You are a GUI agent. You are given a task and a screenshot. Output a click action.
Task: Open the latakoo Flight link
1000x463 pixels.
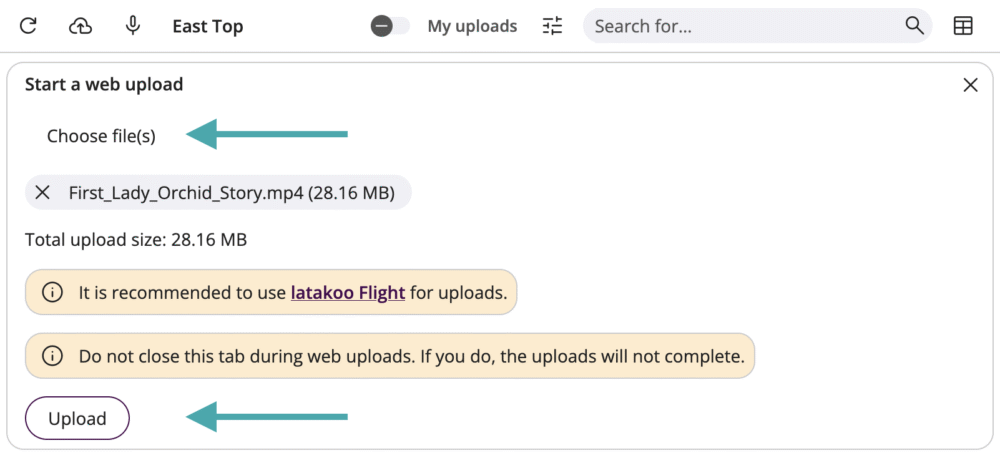tap(348, 293)
